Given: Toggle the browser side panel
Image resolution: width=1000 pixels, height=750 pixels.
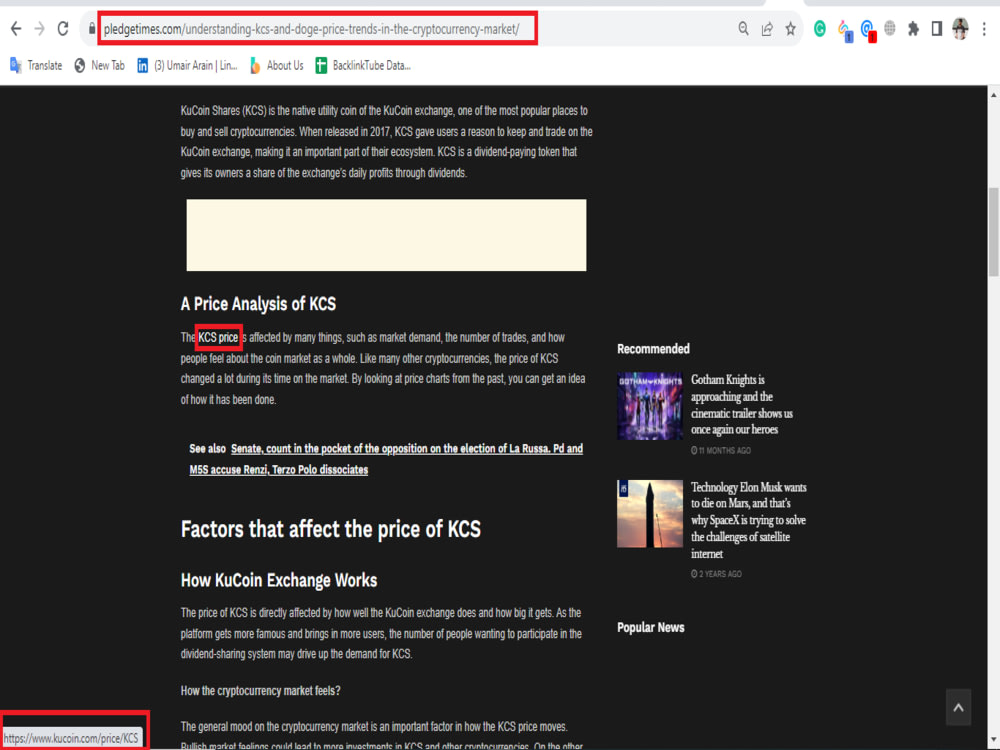Looking at the screenshot, I should coord(937,29).
